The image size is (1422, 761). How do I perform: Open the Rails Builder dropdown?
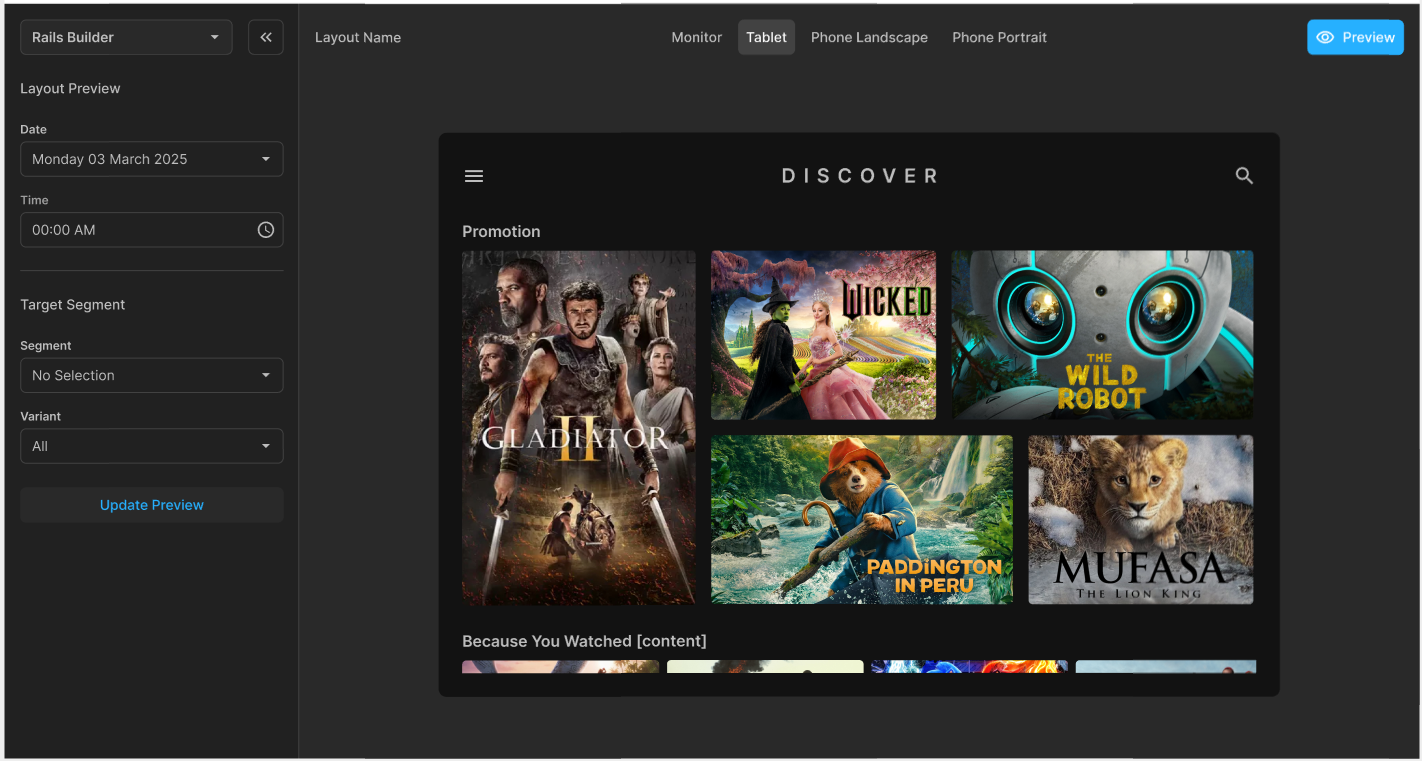(126, 37)
